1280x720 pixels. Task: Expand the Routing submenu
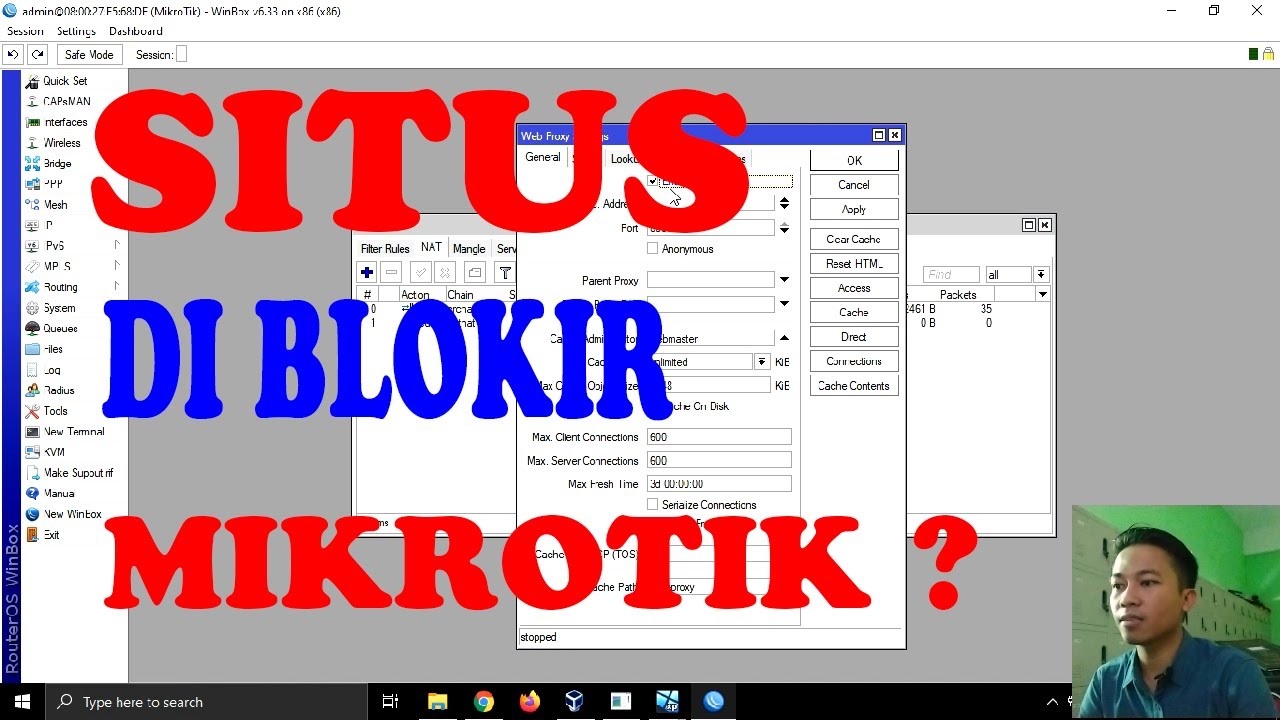pyautogui.click(x=116, y=287)
